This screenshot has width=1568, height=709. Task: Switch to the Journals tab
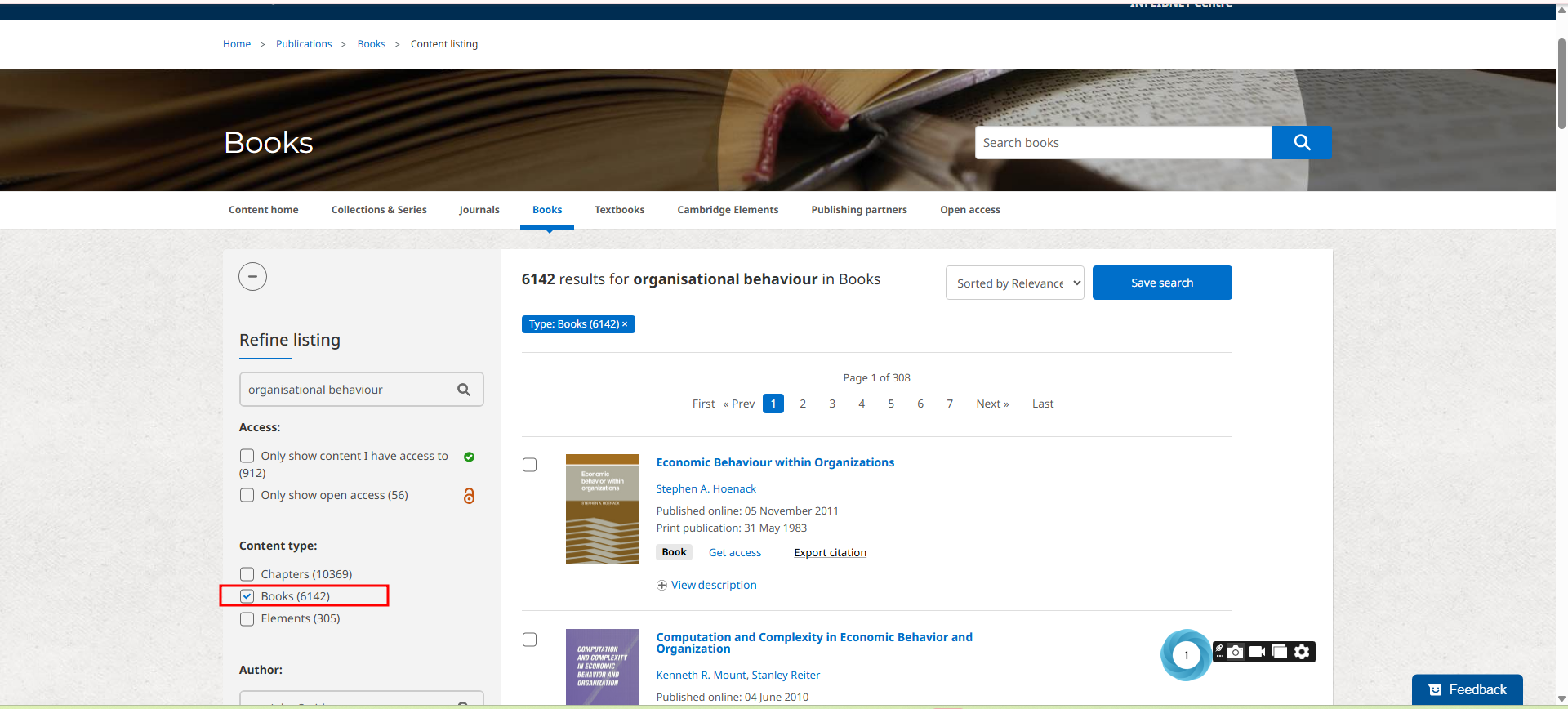479,210
